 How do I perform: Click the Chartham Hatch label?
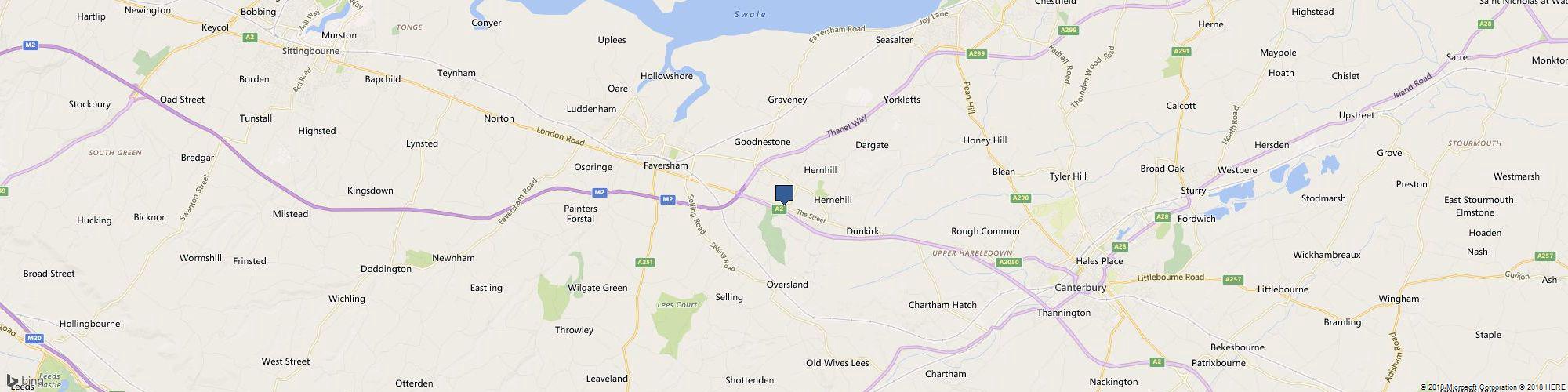click(942, 305)
